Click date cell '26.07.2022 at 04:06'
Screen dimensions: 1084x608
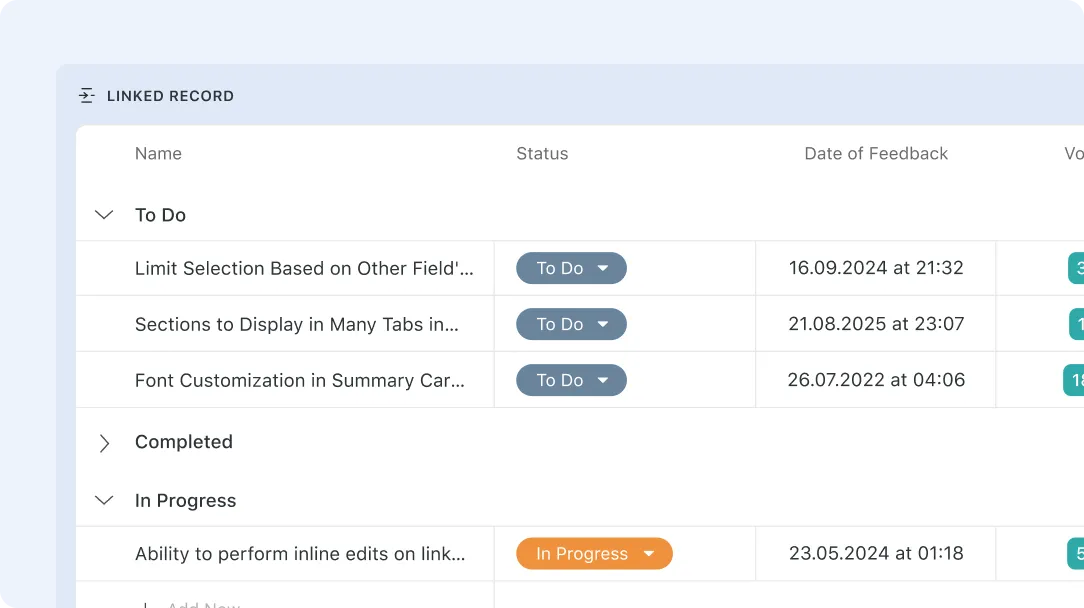[876, 380]
